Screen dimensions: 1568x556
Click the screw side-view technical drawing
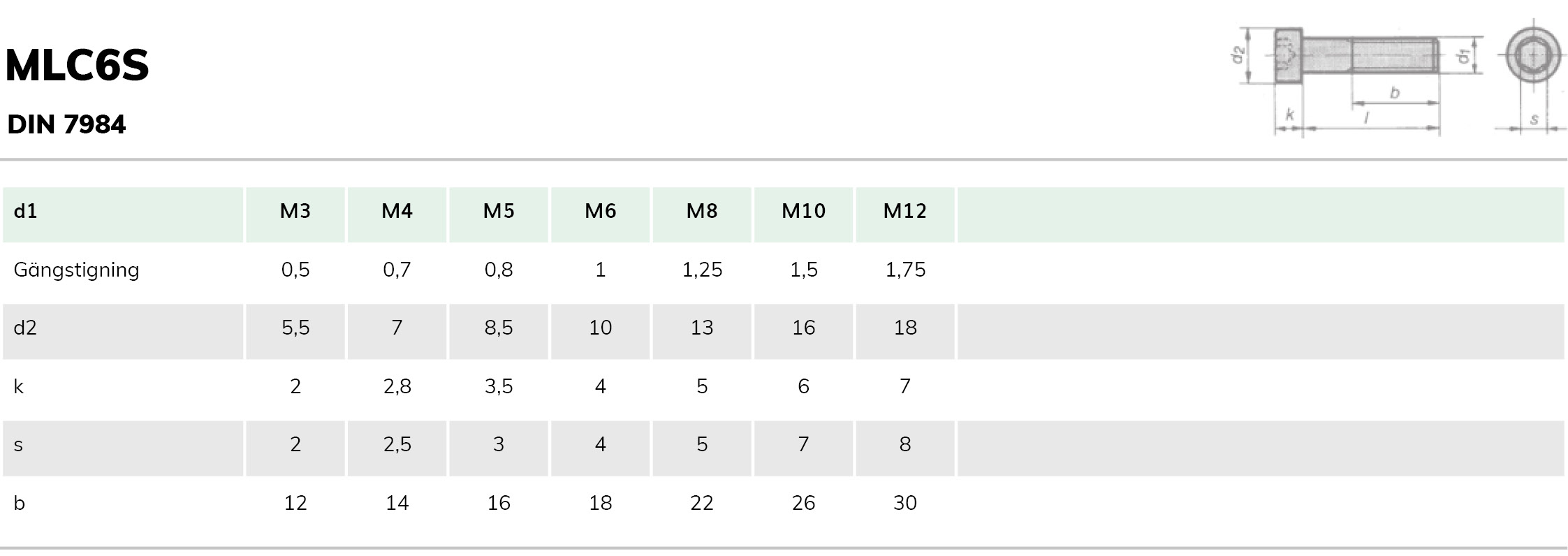[x=1356, y=78]
